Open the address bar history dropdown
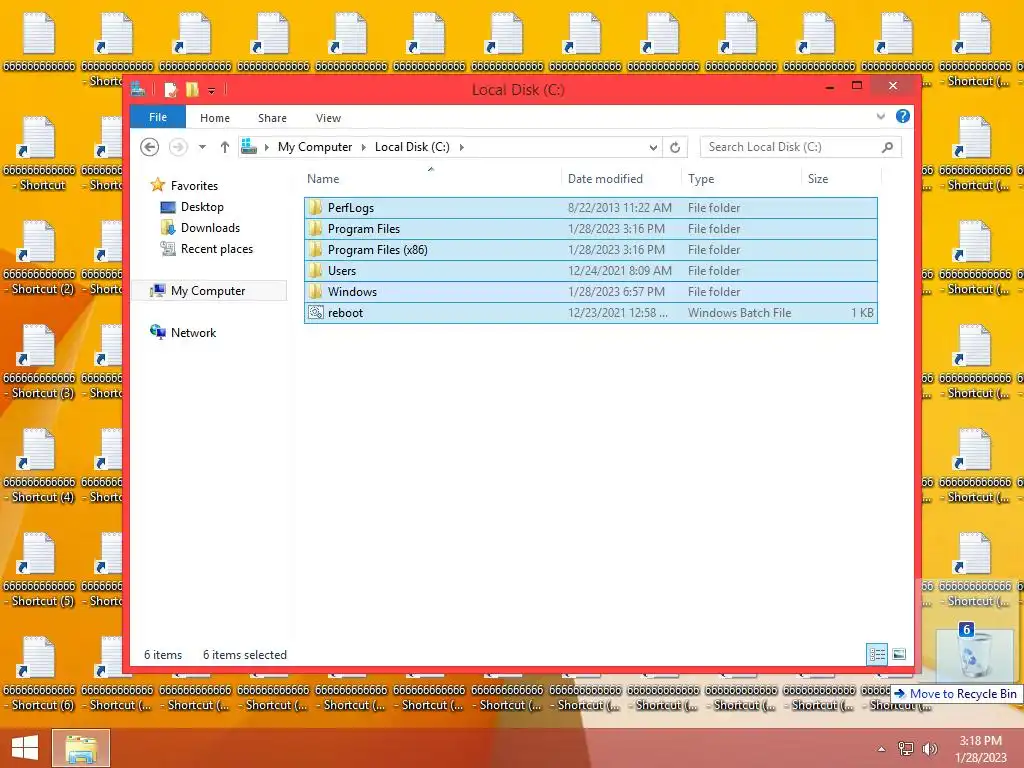 click(653, 148)
